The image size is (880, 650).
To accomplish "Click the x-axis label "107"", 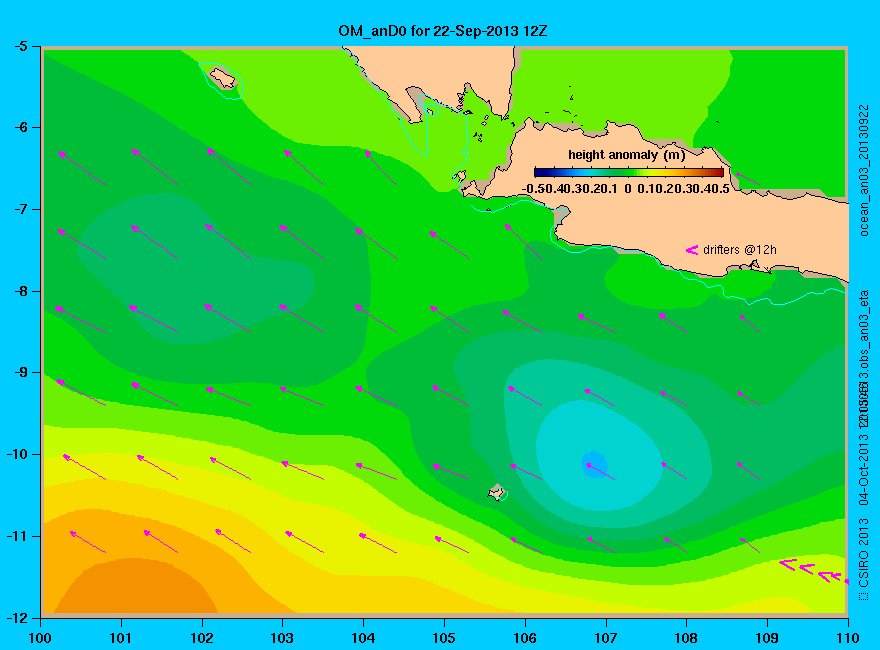I will 606,638.
